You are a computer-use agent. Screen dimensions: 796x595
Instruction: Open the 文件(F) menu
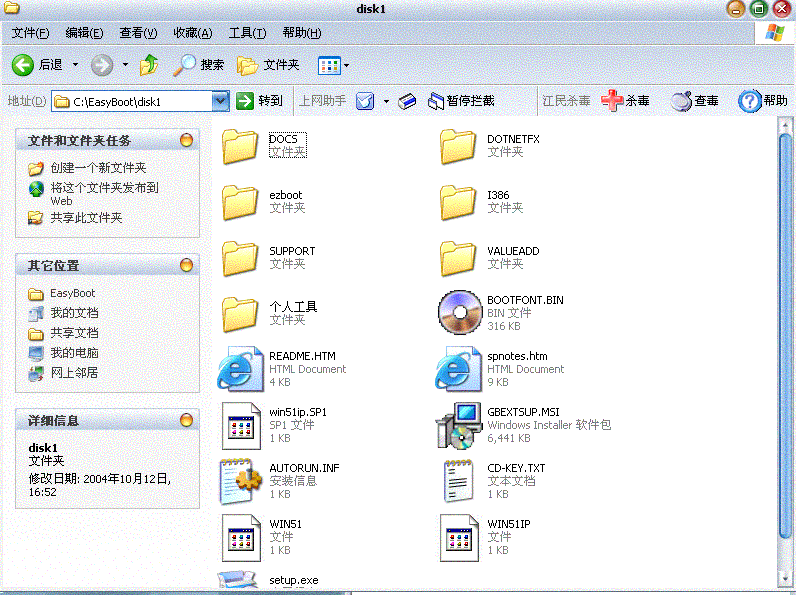click(30, 33)
